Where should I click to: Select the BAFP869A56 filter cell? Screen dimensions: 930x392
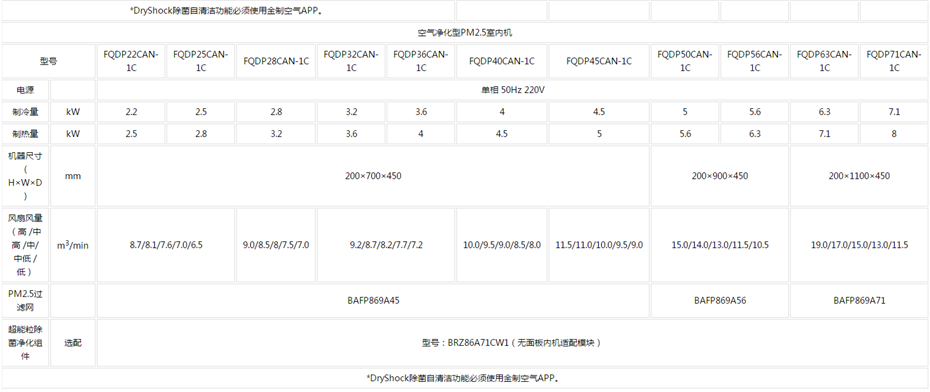point(719,301)
